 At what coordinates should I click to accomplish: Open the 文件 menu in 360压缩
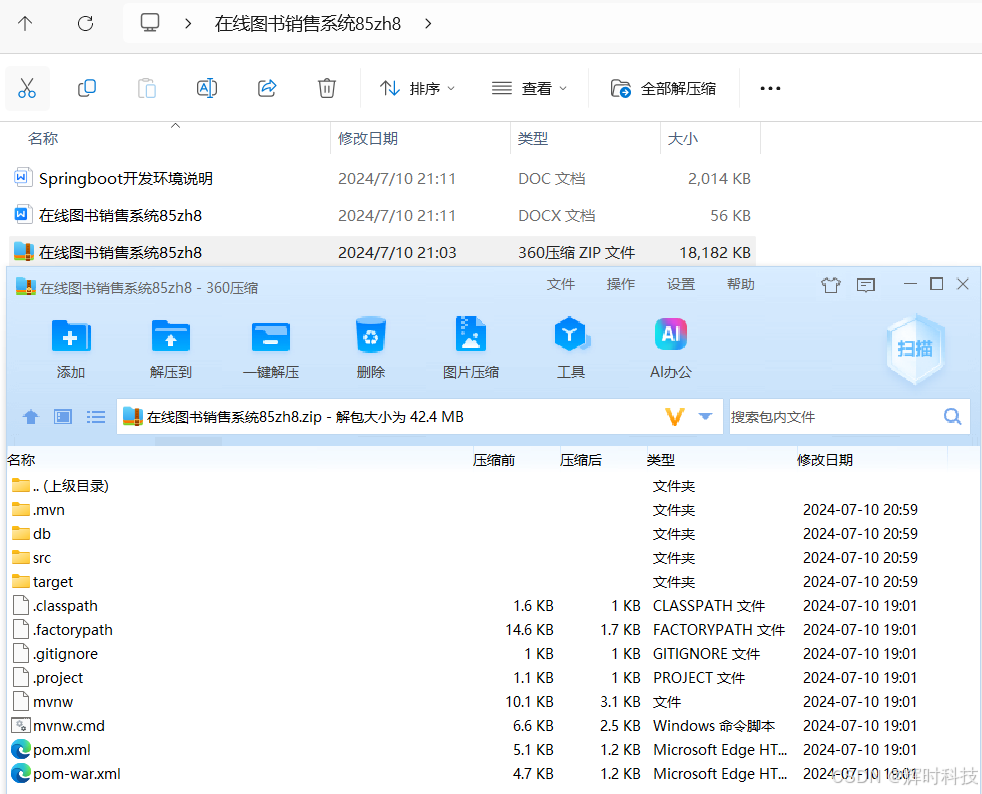(561, 283)
